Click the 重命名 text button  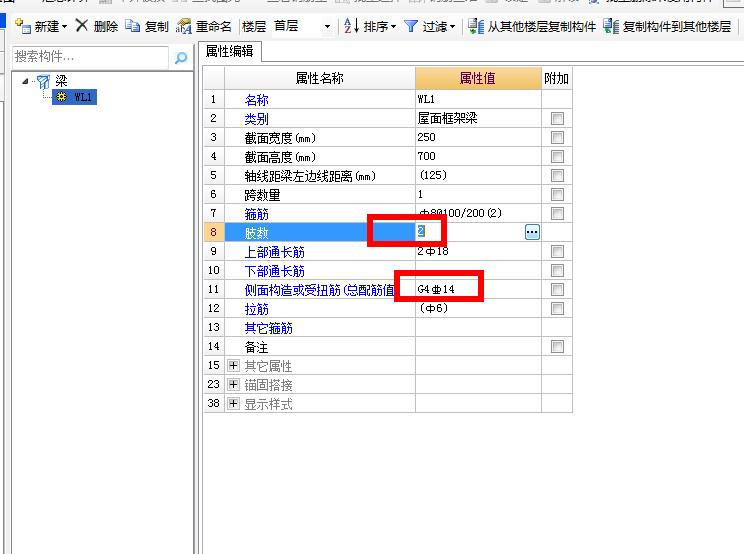point(214,27)
